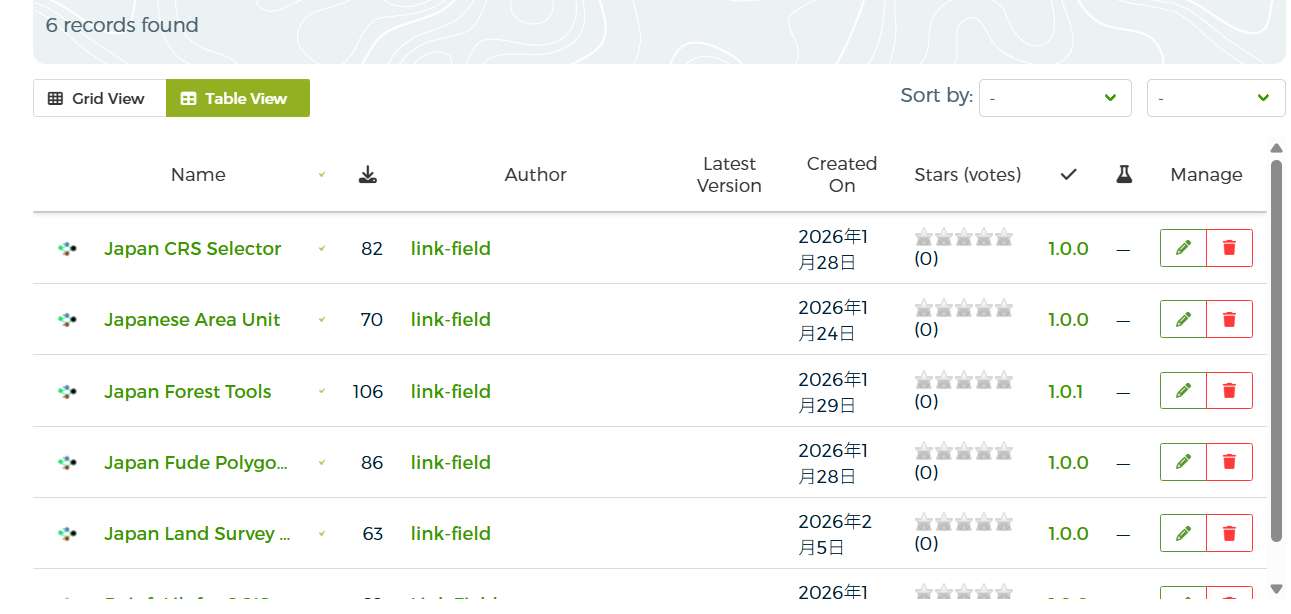Sort by the Author column header

pyautogui.click(x=535, y=175)
